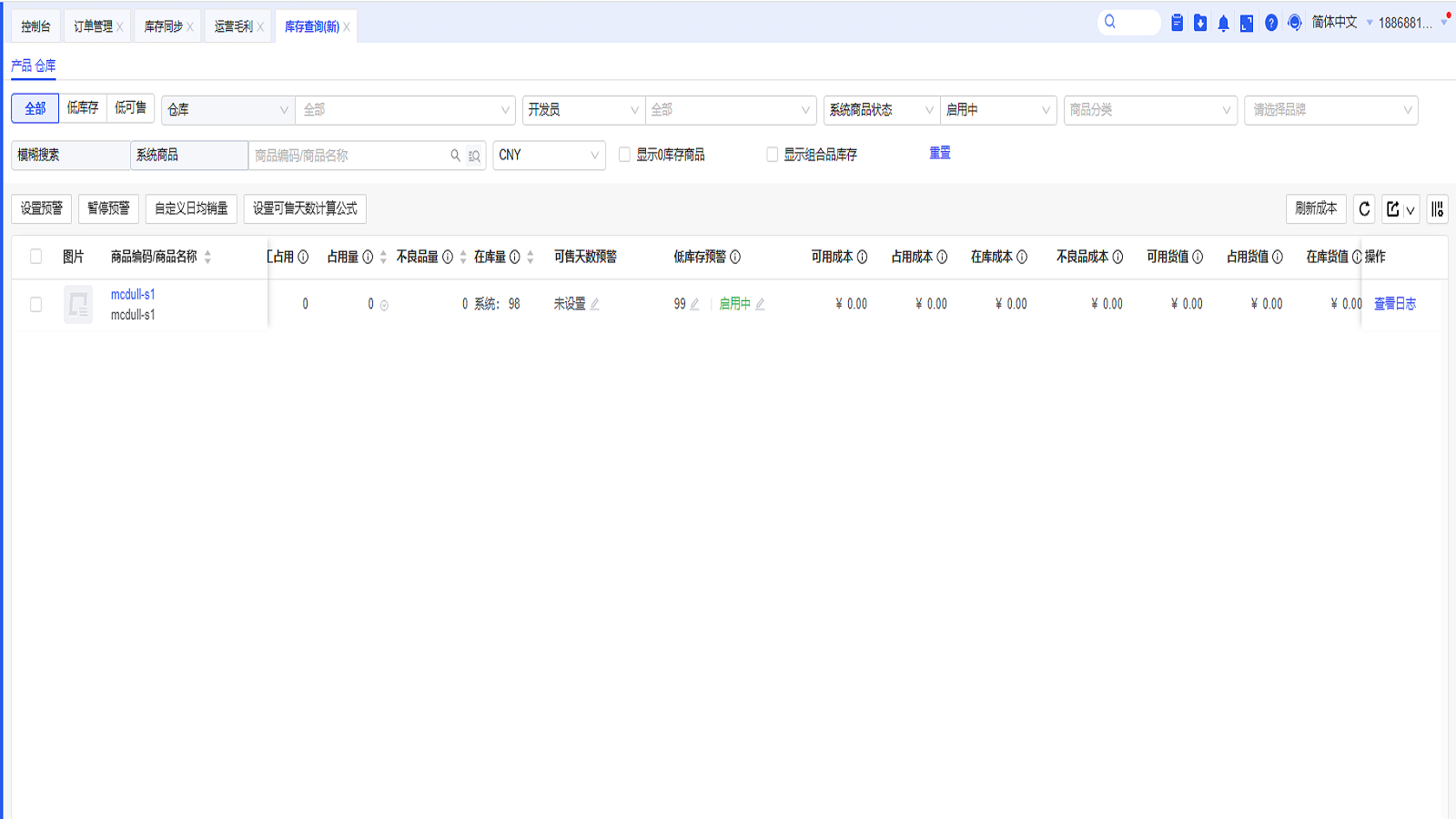Open the CNY currency dropdown
This screenshot has width=1456, height=819.
550,156
